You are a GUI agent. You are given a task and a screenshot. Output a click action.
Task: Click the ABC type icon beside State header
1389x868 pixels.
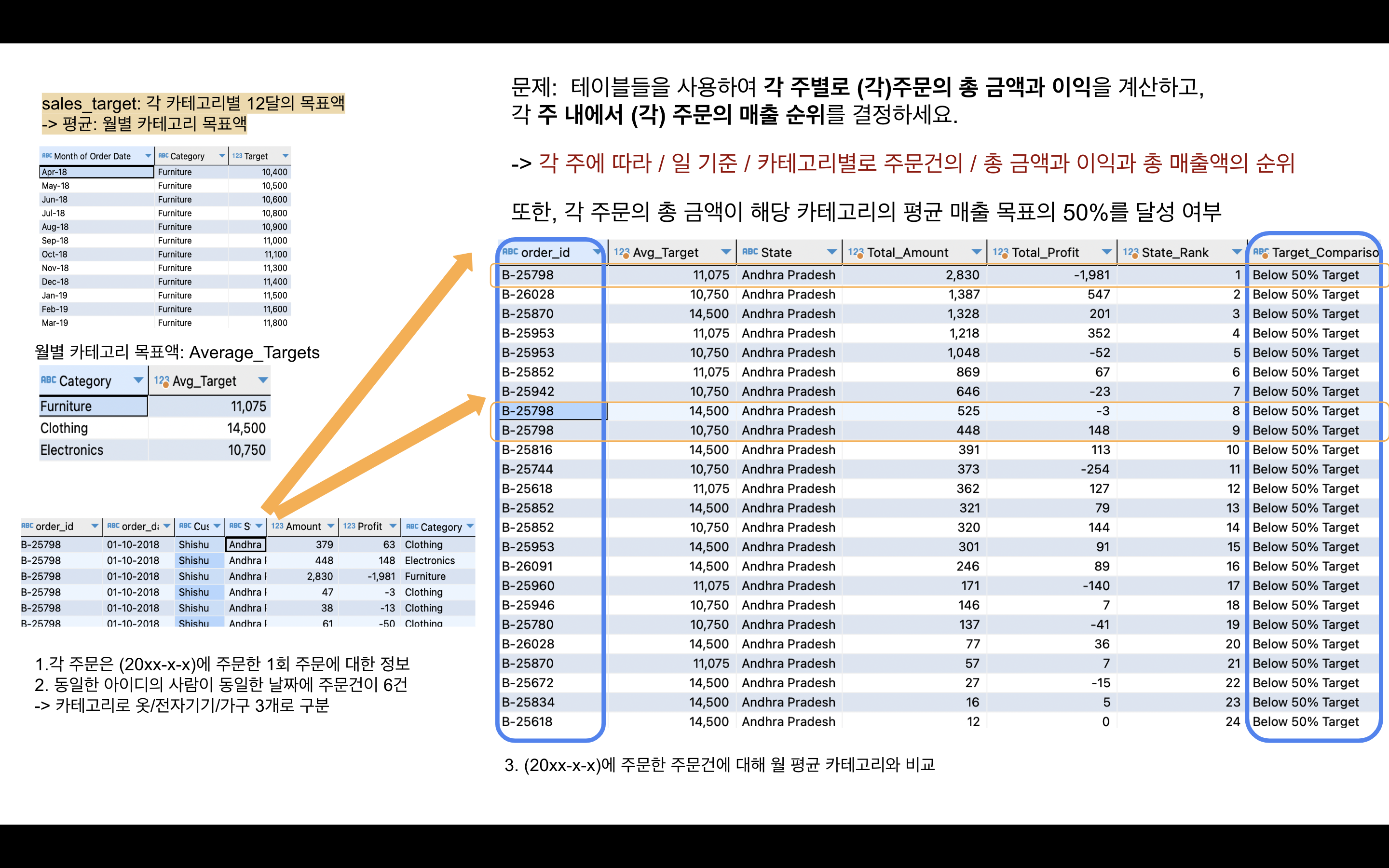point(749,252)
